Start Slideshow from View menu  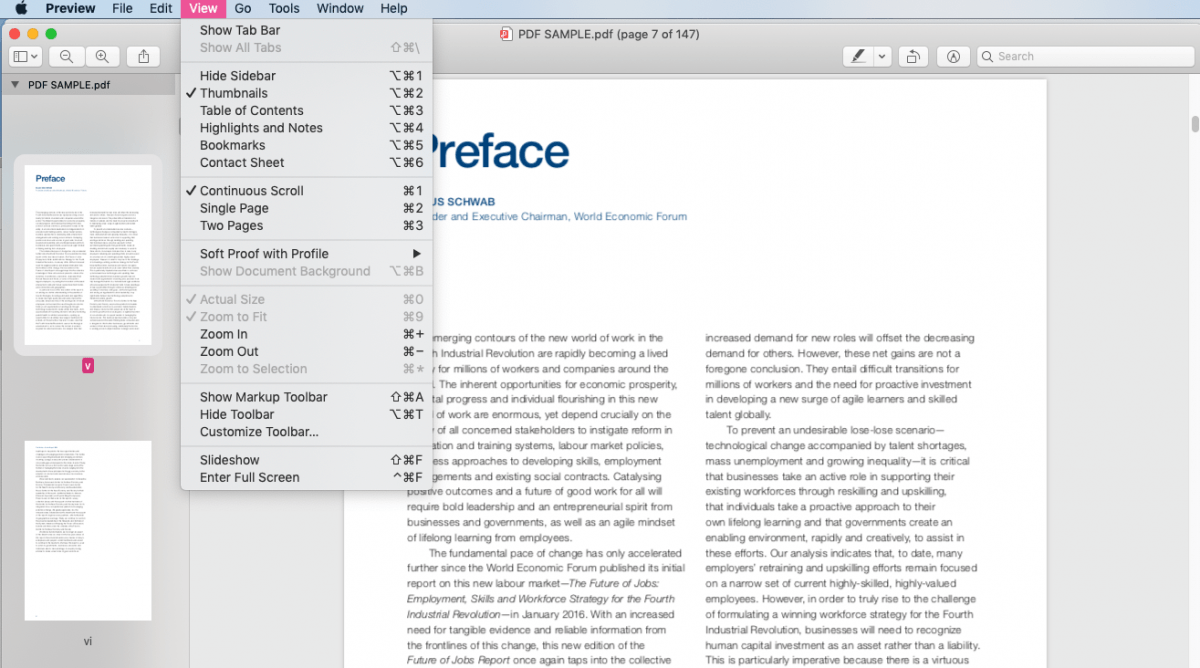[x=307, y=460]
